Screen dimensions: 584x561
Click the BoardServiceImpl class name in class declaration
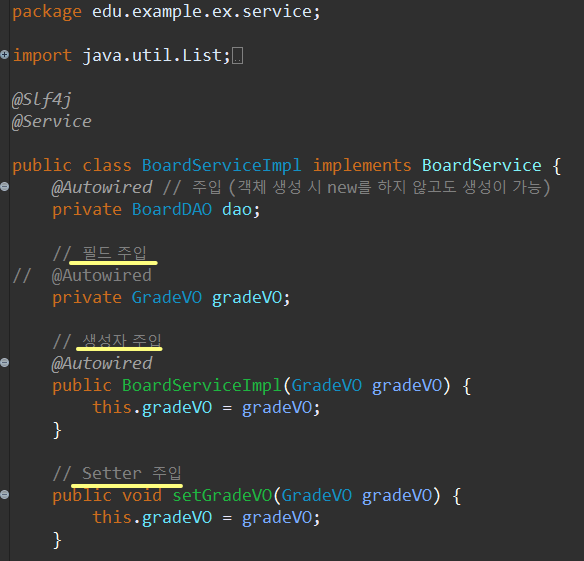(222, 165)
